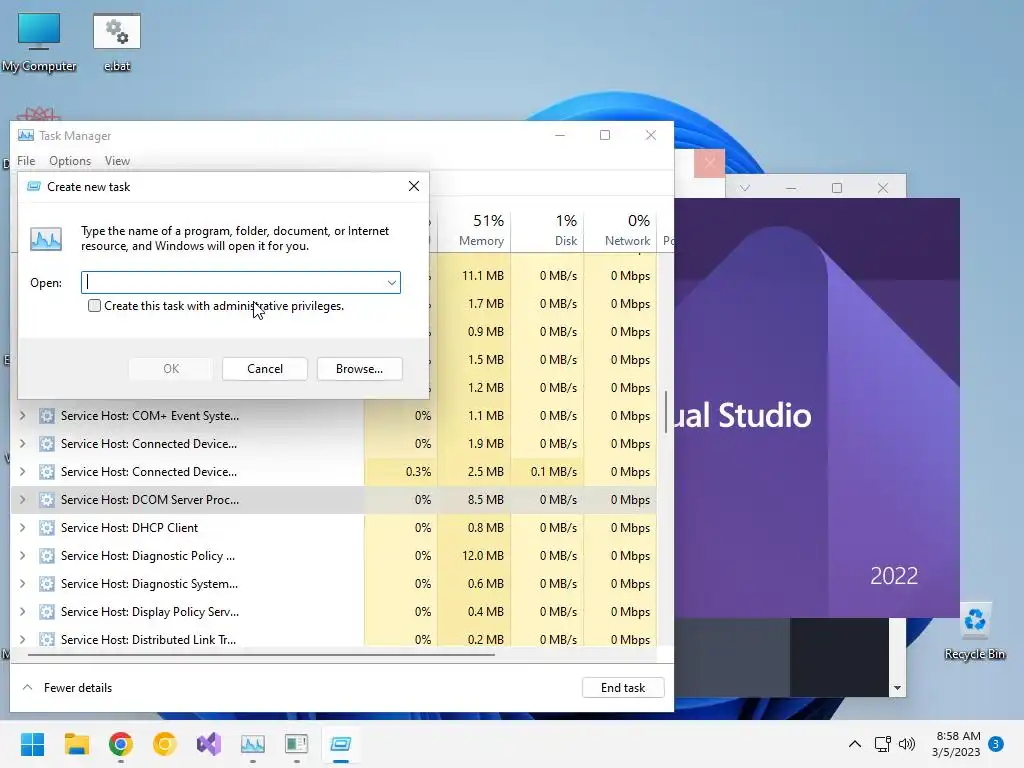Launch File Explorer from taskbar
The width and height of the screenshot is (1024, 768).
coord(76,744)
